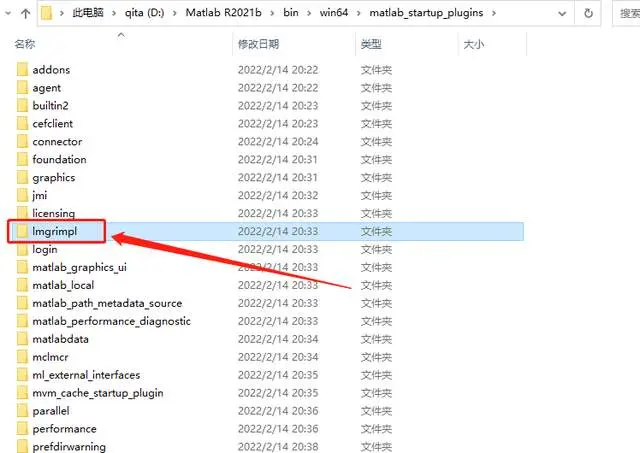Navigate to win64 breadcrumb
Screen dimensions: 640x453
pyautogui.click(x=333, y=13)
